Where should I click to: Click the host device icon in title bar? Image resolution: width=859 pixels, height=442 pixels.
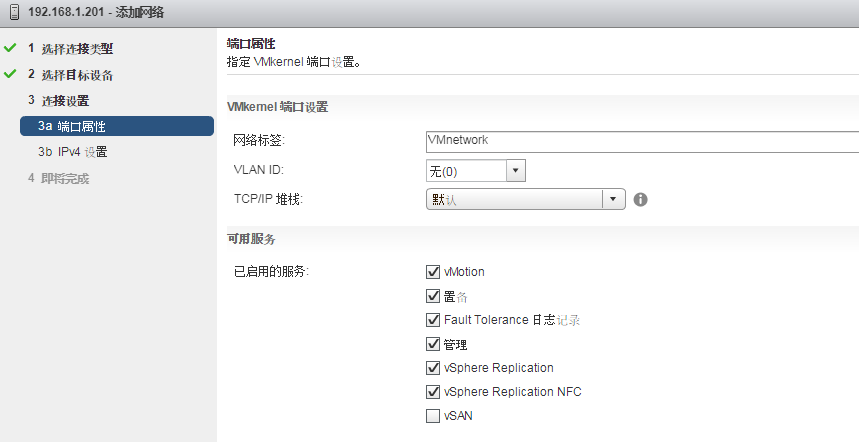click(10, 13)
